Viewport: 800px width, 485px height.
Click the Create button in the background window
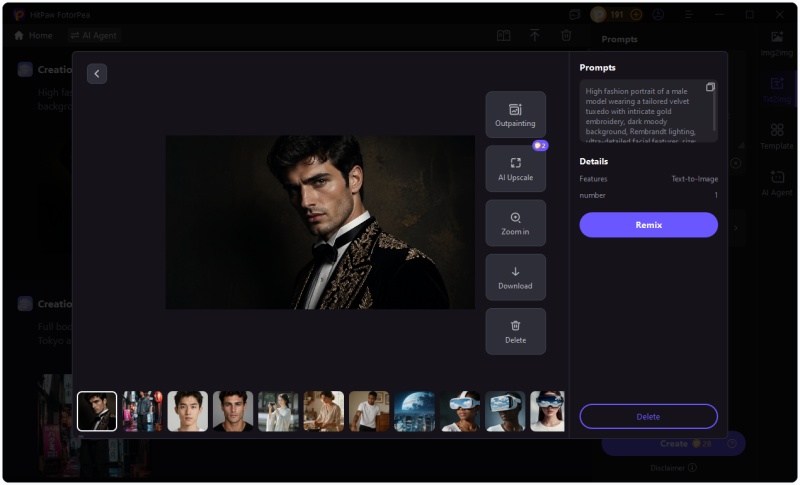click(673, 444)
